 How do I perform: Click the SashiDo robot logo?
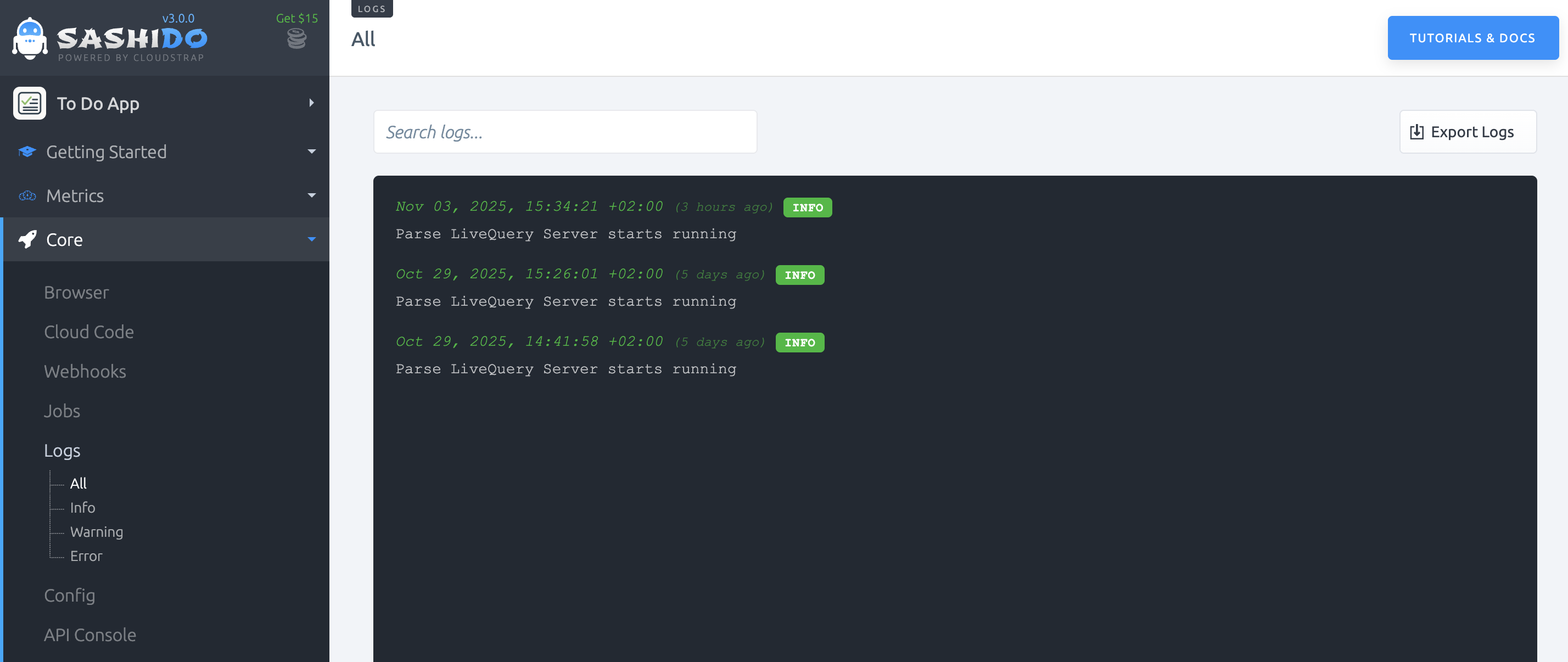click(x=30, y=38)
